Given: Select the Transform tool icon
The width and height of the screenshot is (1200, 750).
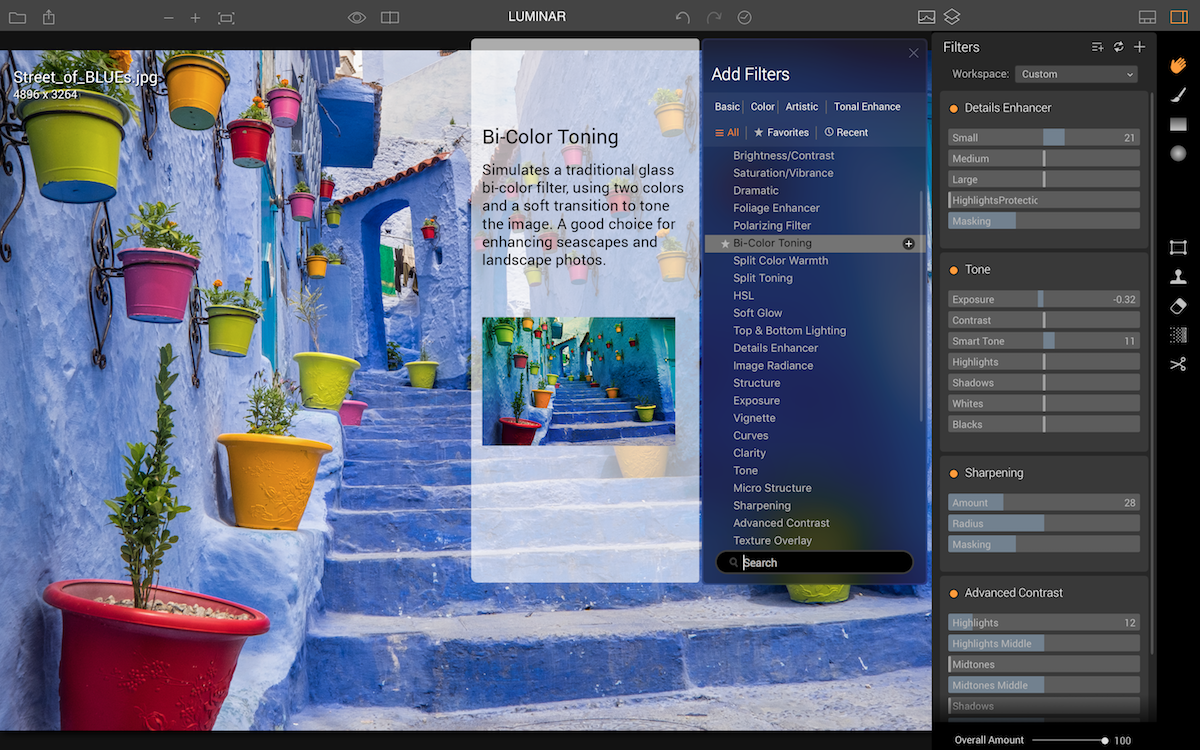Looking at the screenshot, I should [x=1178, y=247].
